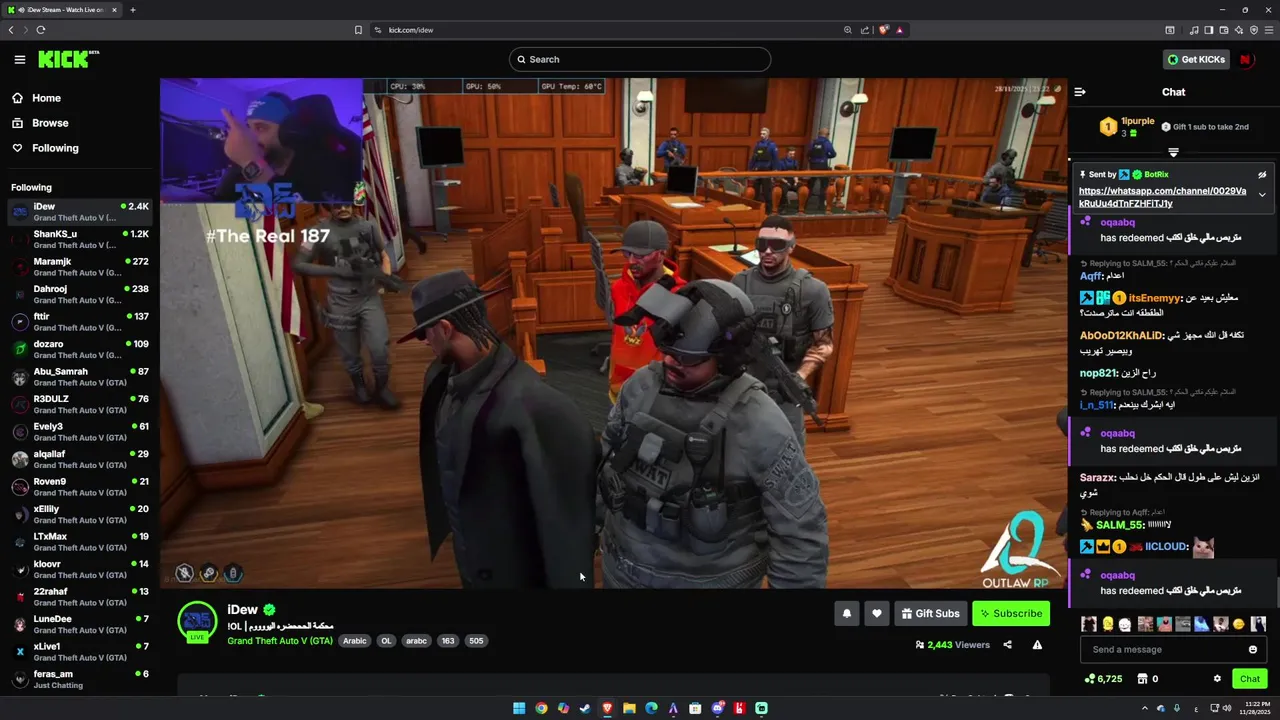Open alqallaf channel in Following list
The width and height of the screenshot is (1280, 720).
point(78,459)
